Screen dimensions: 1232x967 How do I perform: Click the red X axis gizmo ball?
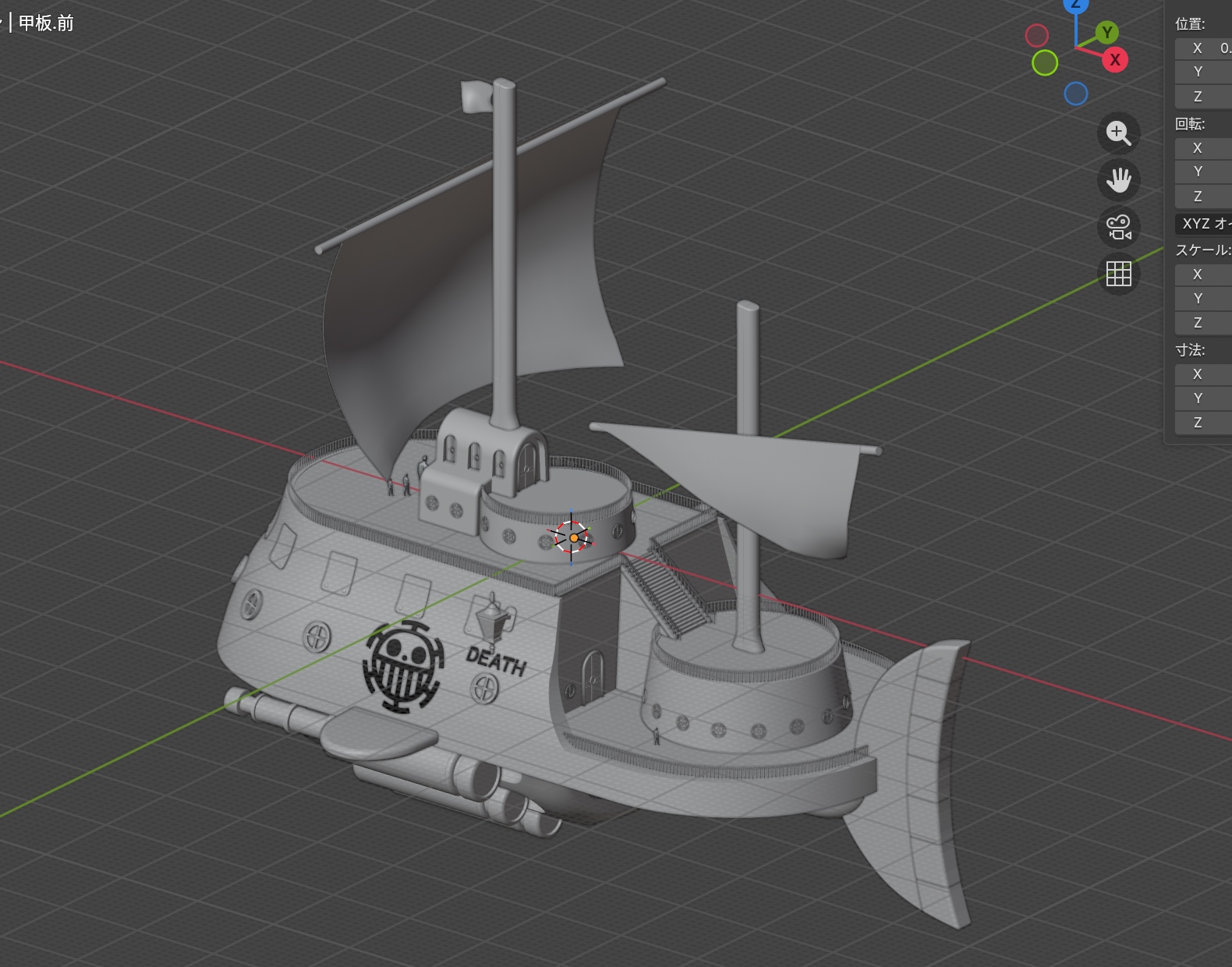pos(1114,59)
